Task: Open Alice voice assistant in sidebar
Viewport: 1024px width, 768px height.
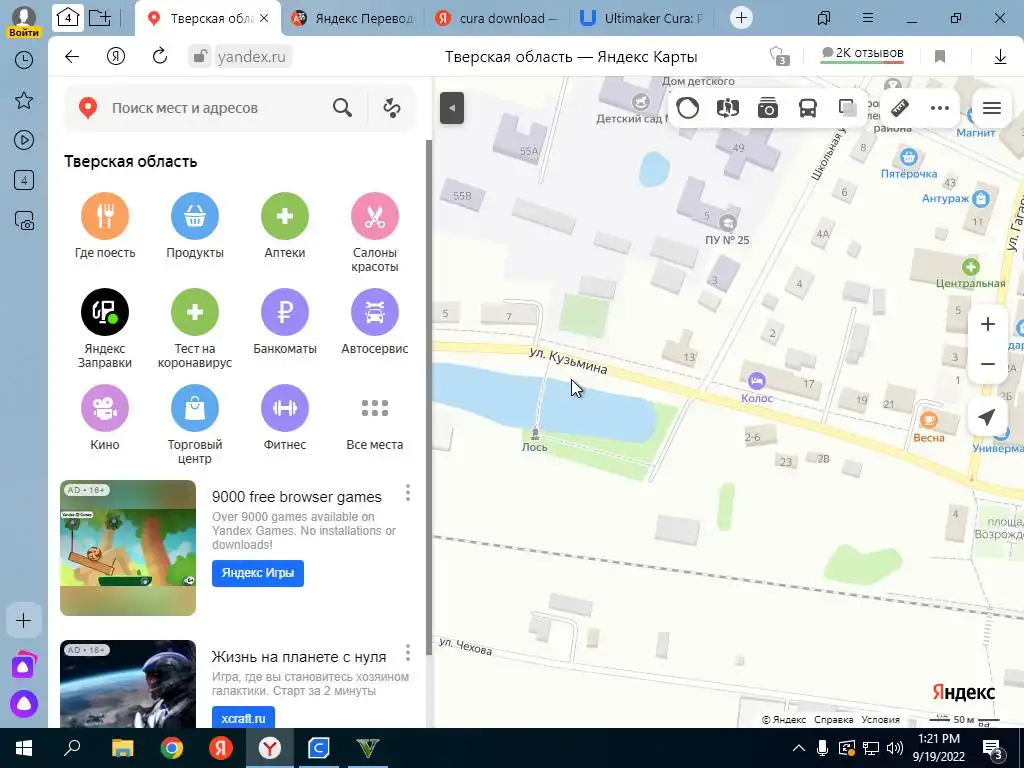Action: point(24,704)
